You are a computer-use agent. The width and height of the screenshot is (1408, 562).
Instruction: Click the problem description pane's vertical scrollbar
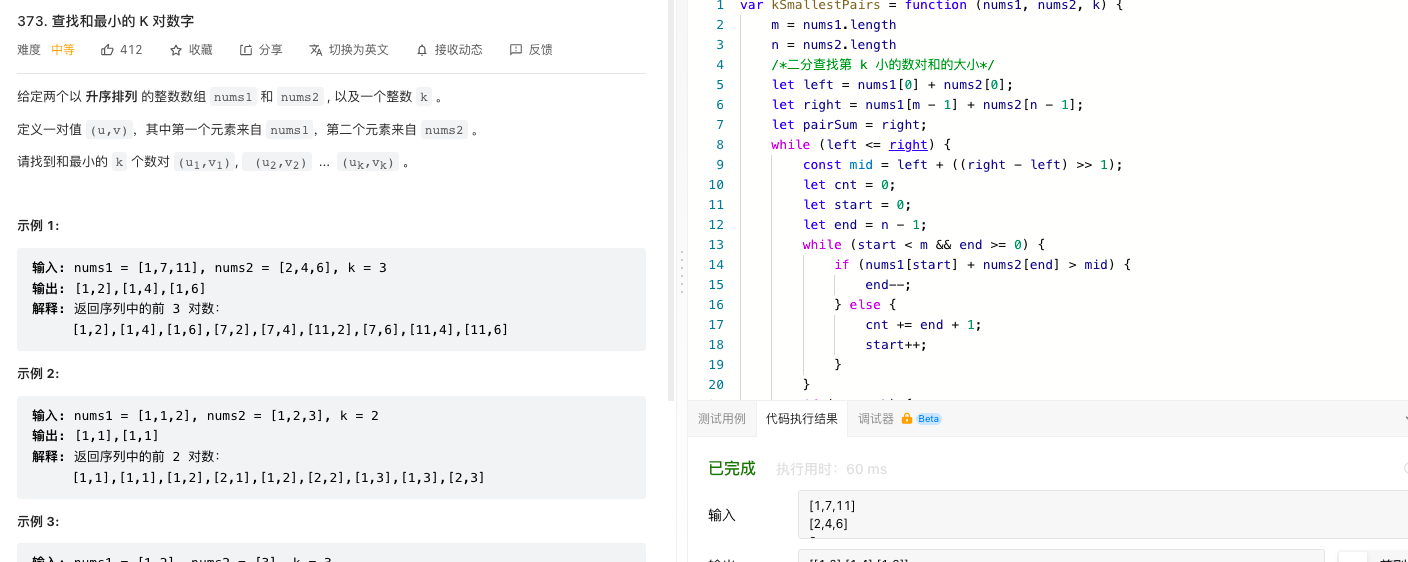[671, 200]
